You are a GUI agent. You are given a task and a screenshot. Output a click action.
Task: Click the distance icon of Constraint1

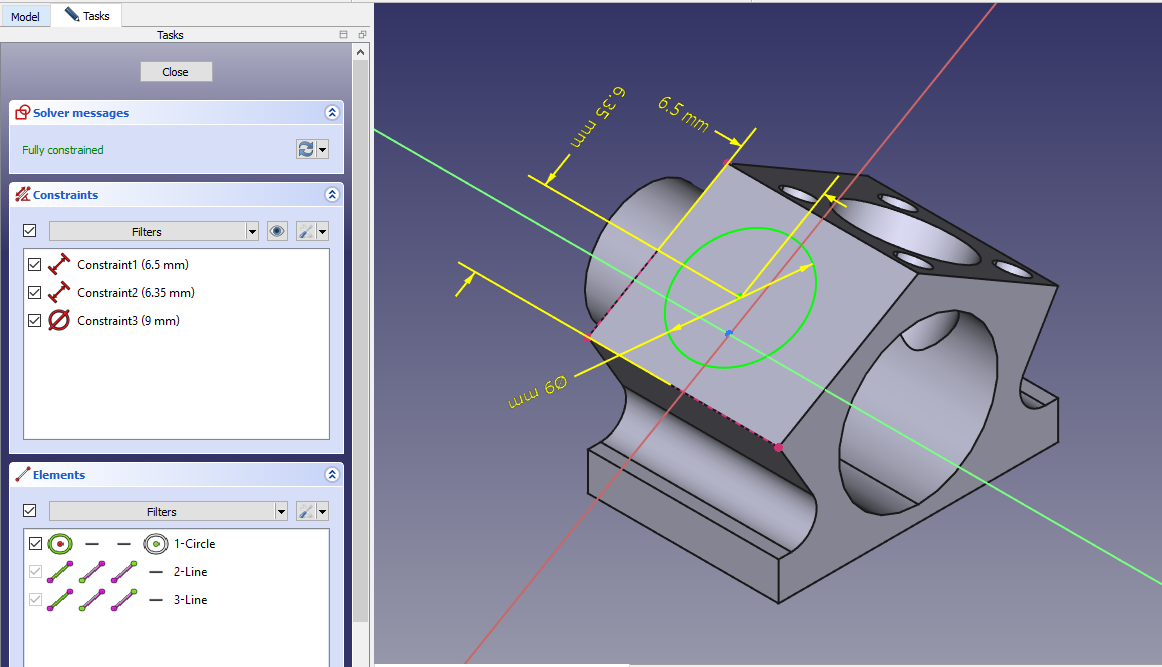coord(59,265)
